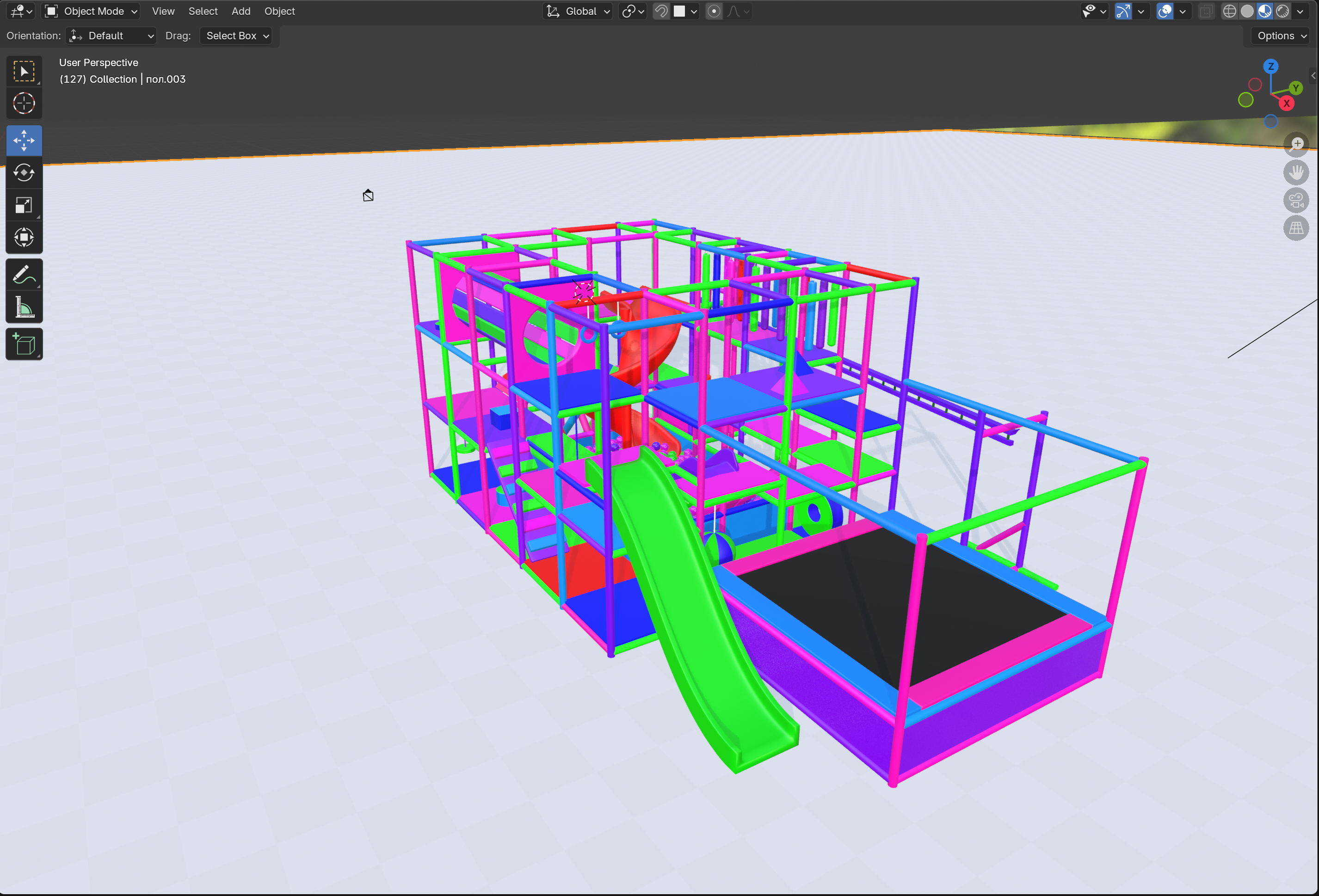Open the Object menu
The height and width of the screenshot is (896, 1319).
(279, 12)
